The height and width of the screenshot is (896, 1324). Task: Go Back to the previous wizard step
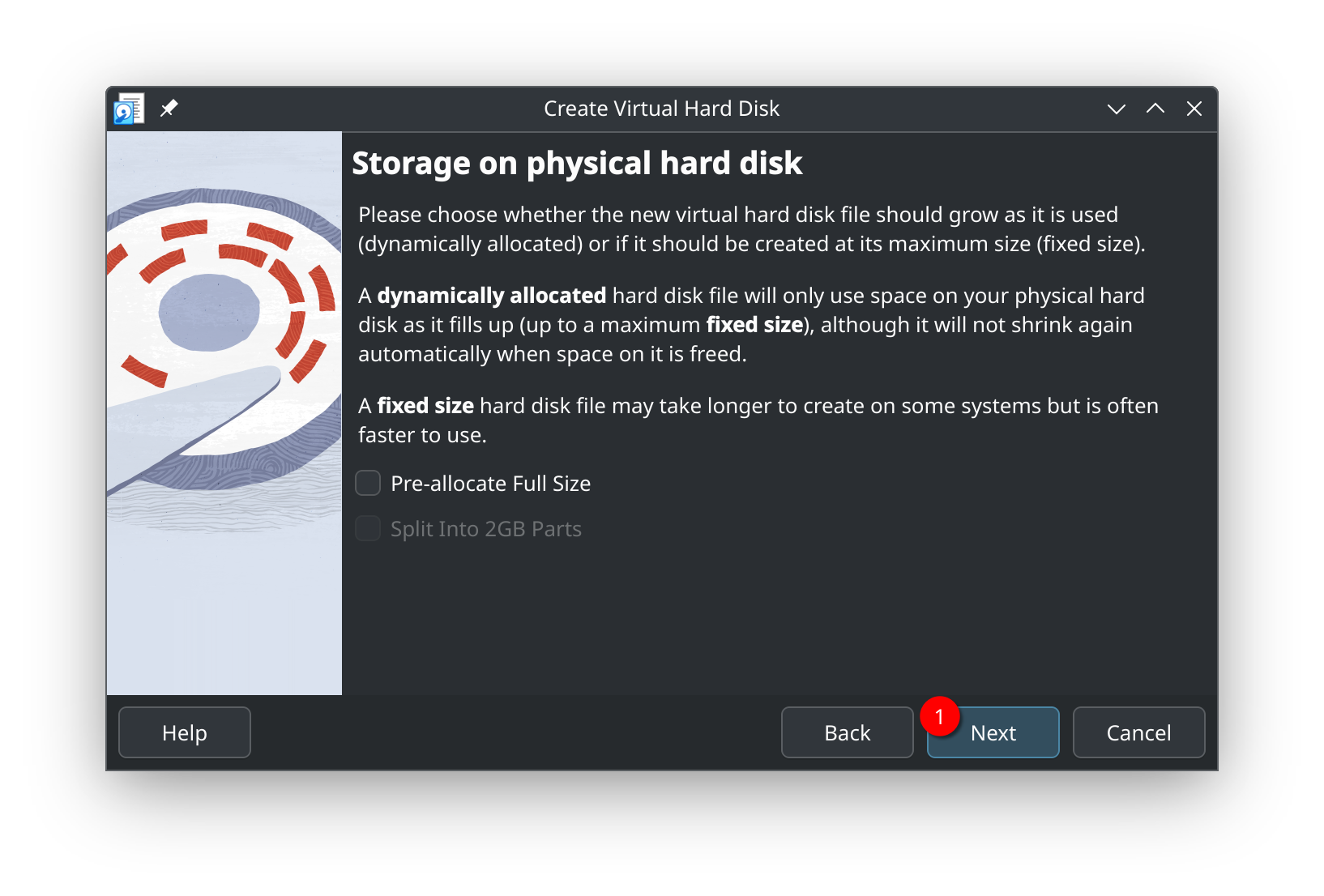pos(847,732)
